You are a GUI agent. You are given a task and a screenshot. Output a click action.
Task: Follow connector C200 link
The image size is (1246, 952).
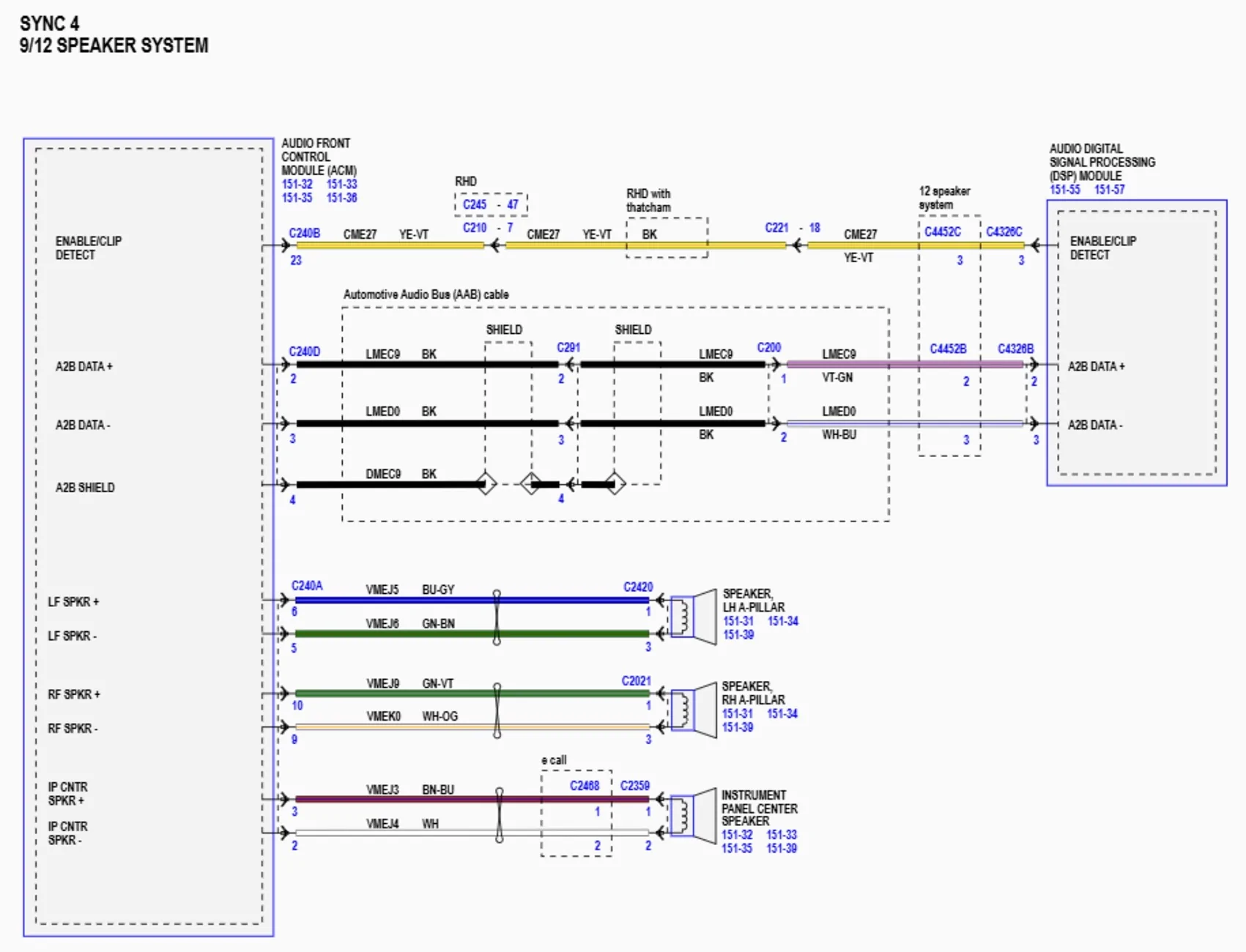click(x=769, y=347)
